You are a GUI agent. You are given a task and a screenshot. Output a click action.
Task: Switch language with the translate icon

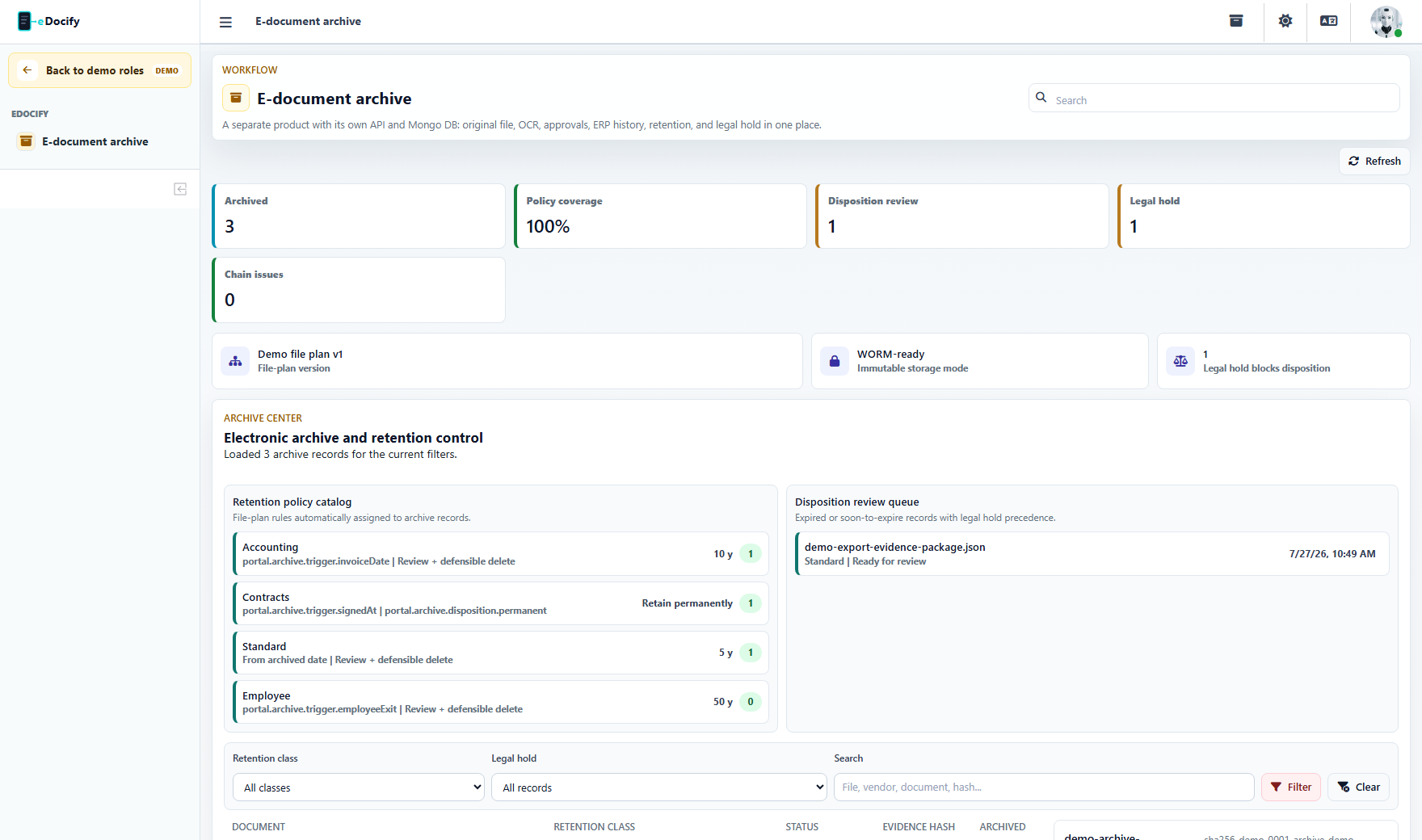click(1329, 21)
